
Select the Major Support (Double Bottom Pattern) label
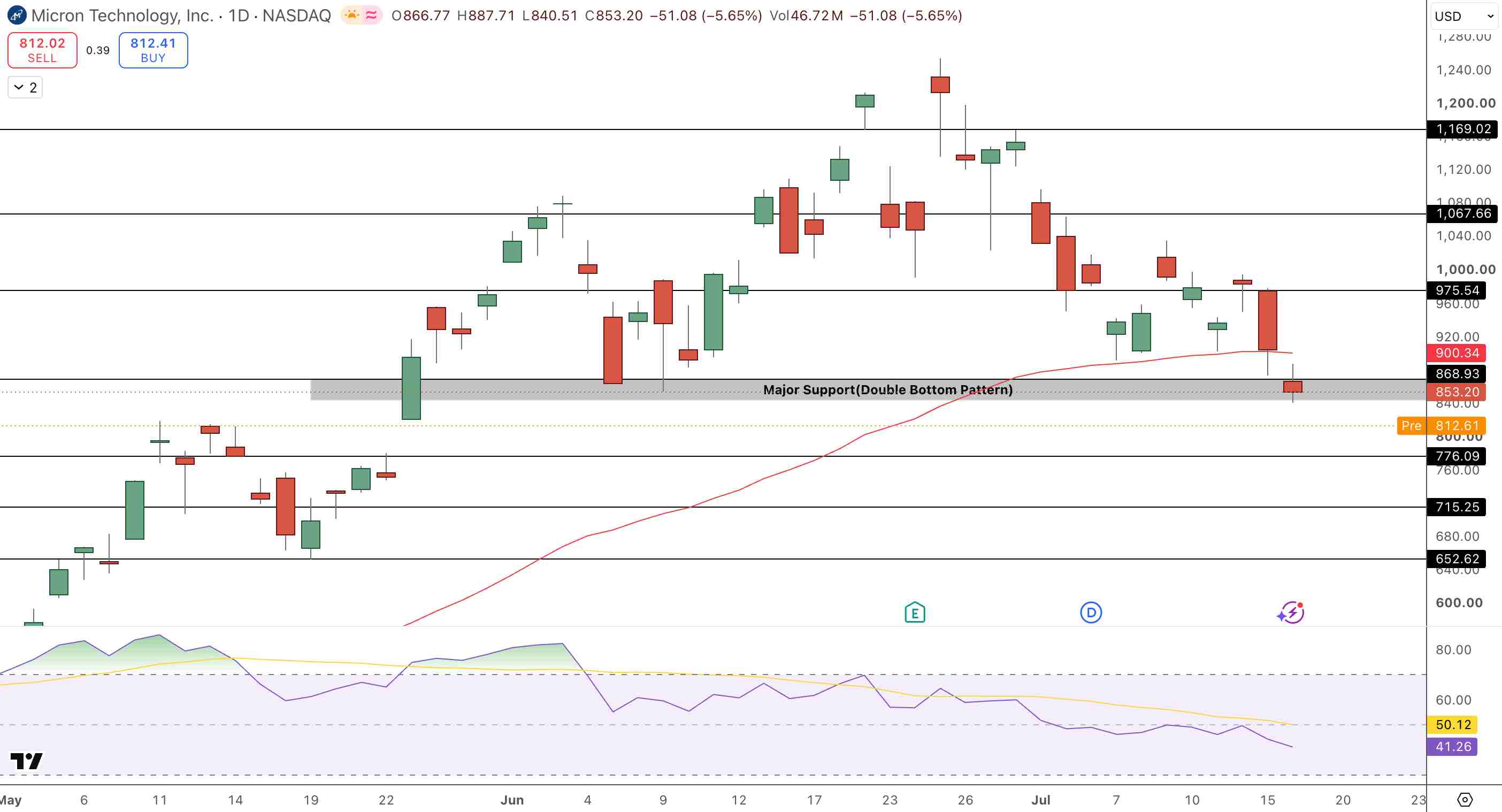887,389
